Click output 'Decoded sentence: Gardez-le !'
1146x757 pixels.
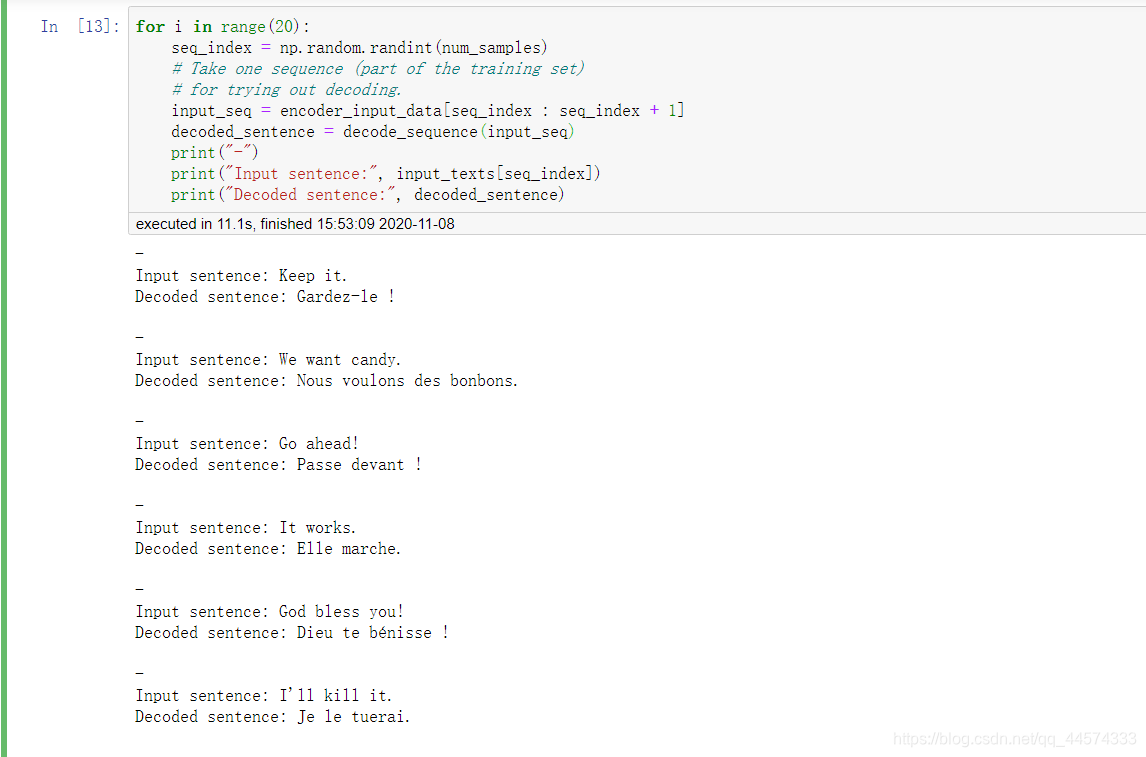coord(265,297)
